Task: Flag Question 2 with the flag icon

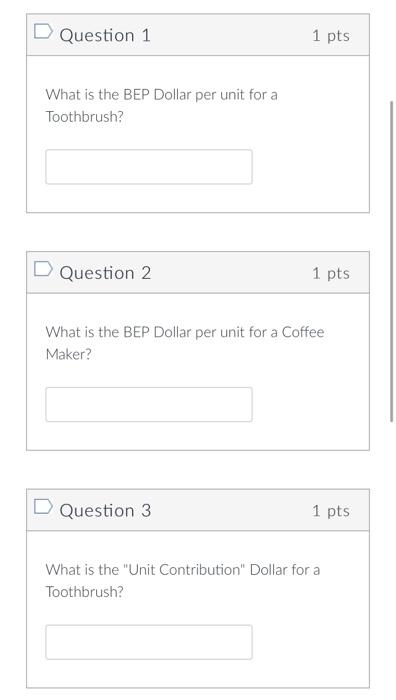Action: tap(43, 269)
